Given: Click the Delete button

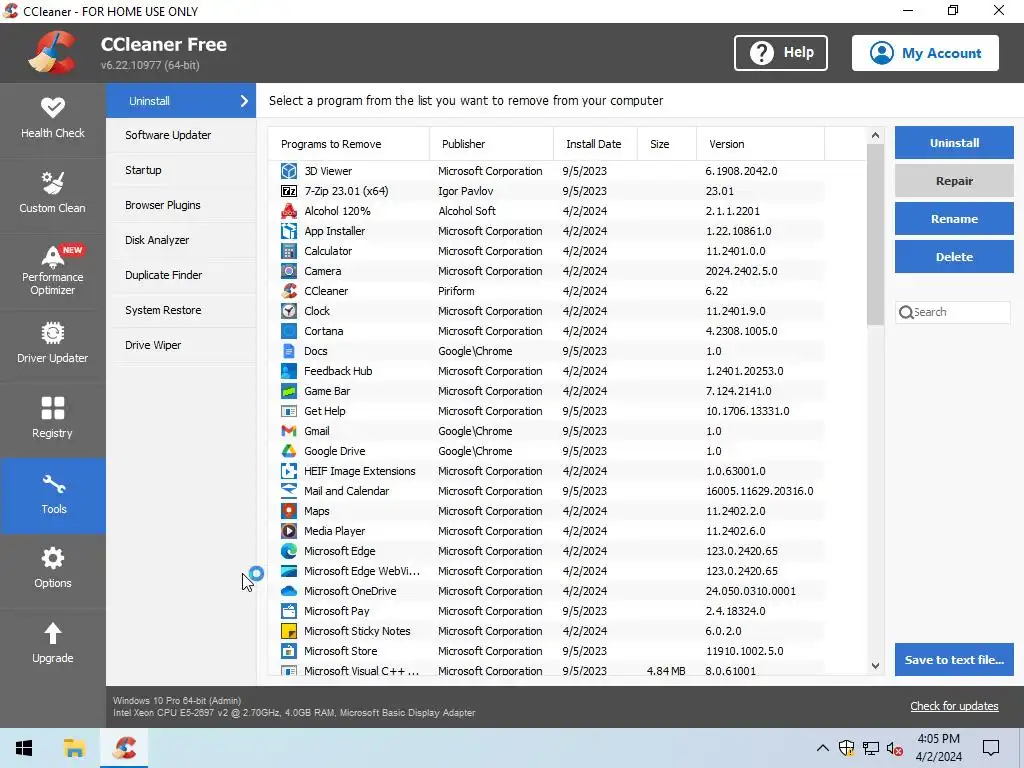Looking at the screenshot, I should point(953,257).
